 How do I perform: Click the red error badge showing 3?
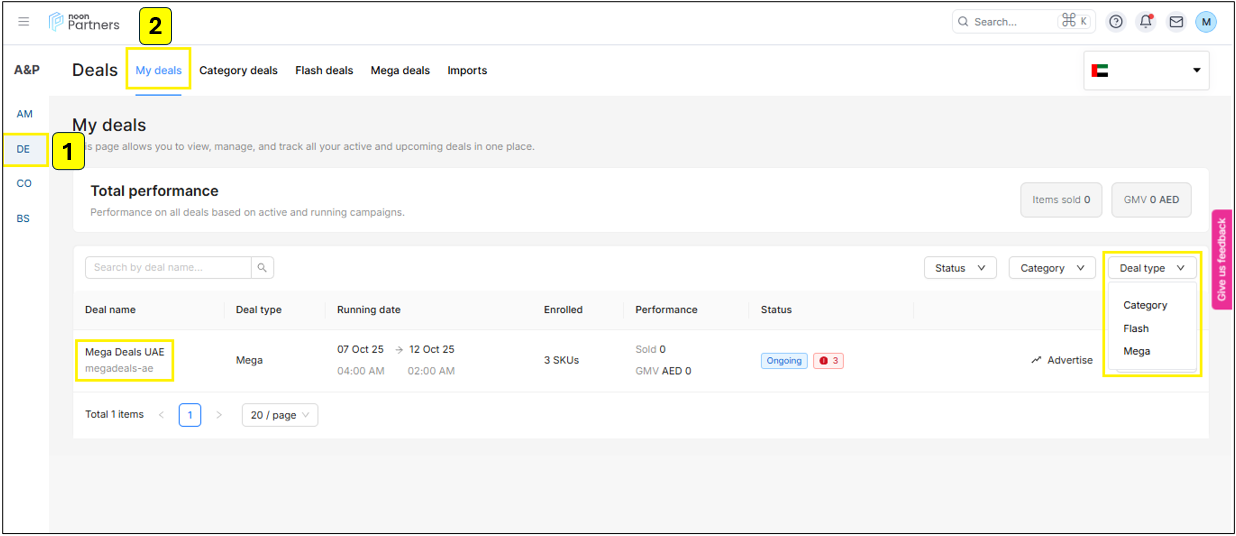828,361
